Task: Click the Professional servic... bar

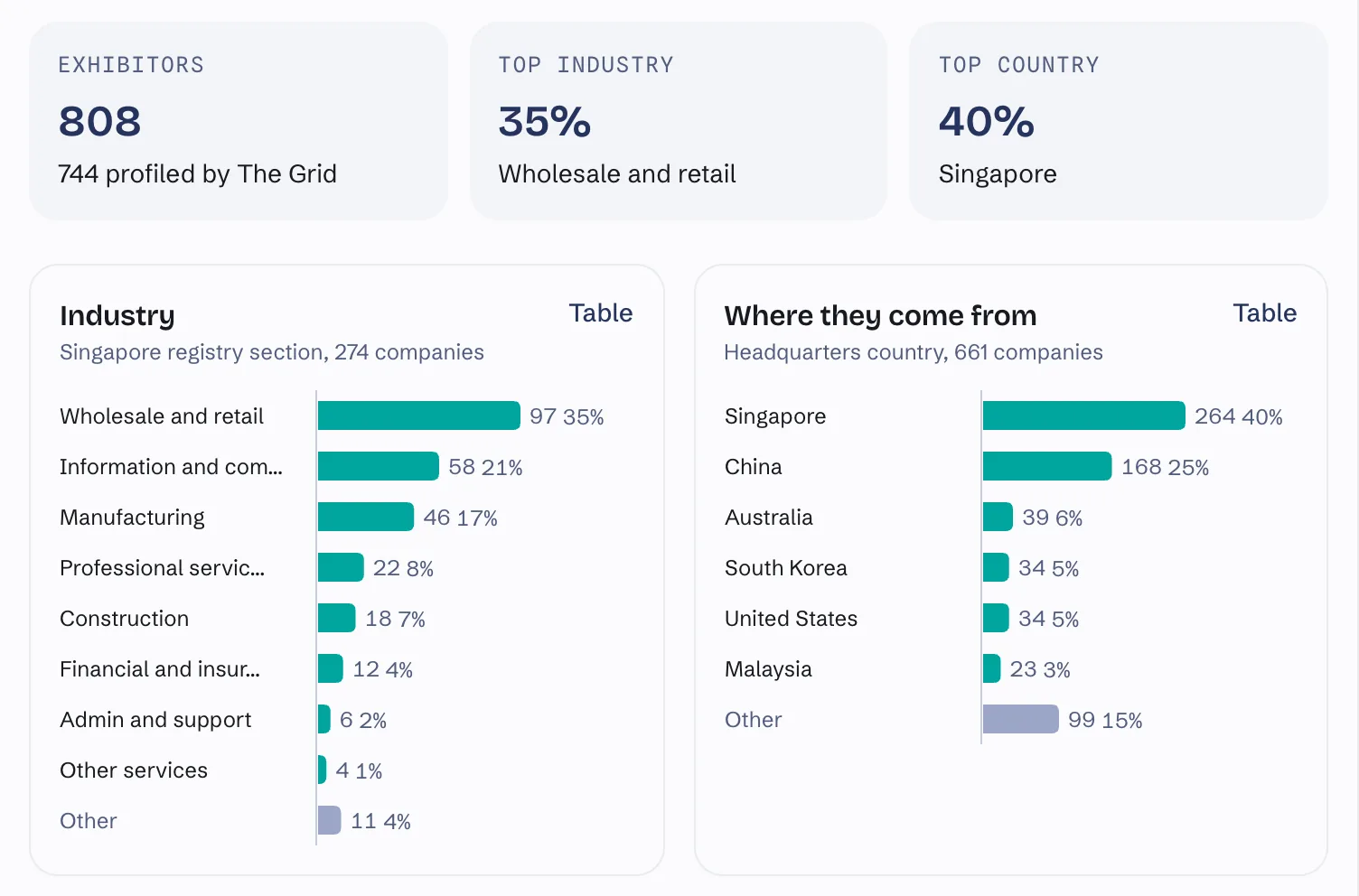Action: pyautogui.click(x=341, y=567)
